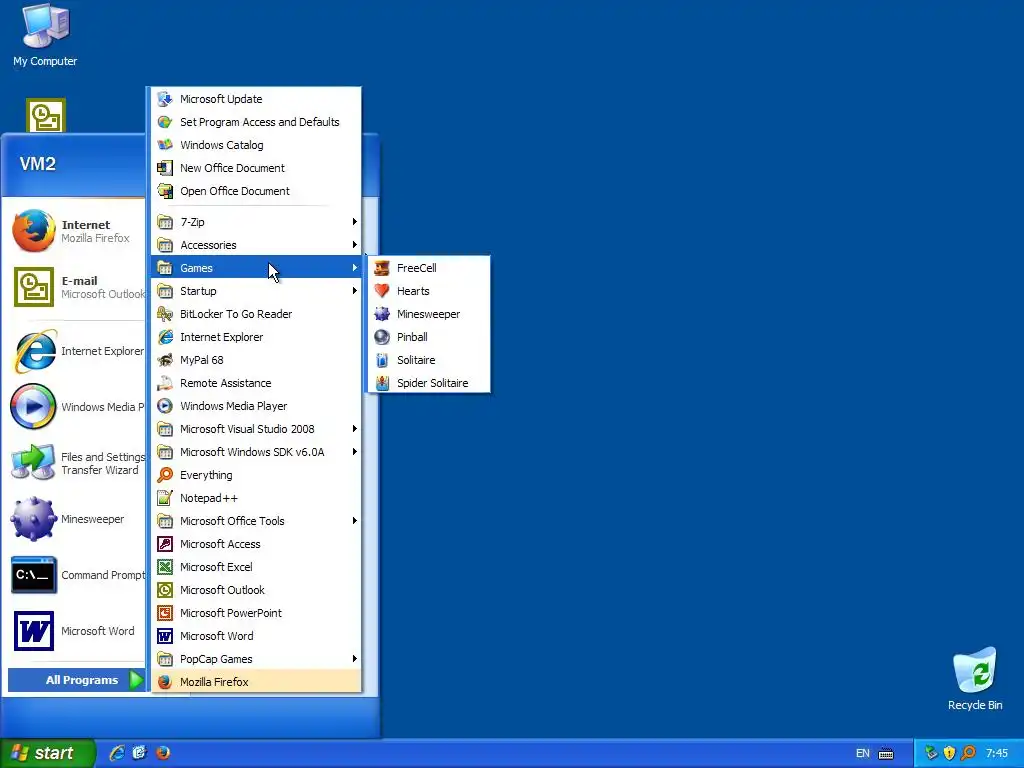This screenshot has width=1024, height=768.
Task: Expand the Microsoft Visual Studio 2008 arrow
Action: click(355, 428)
